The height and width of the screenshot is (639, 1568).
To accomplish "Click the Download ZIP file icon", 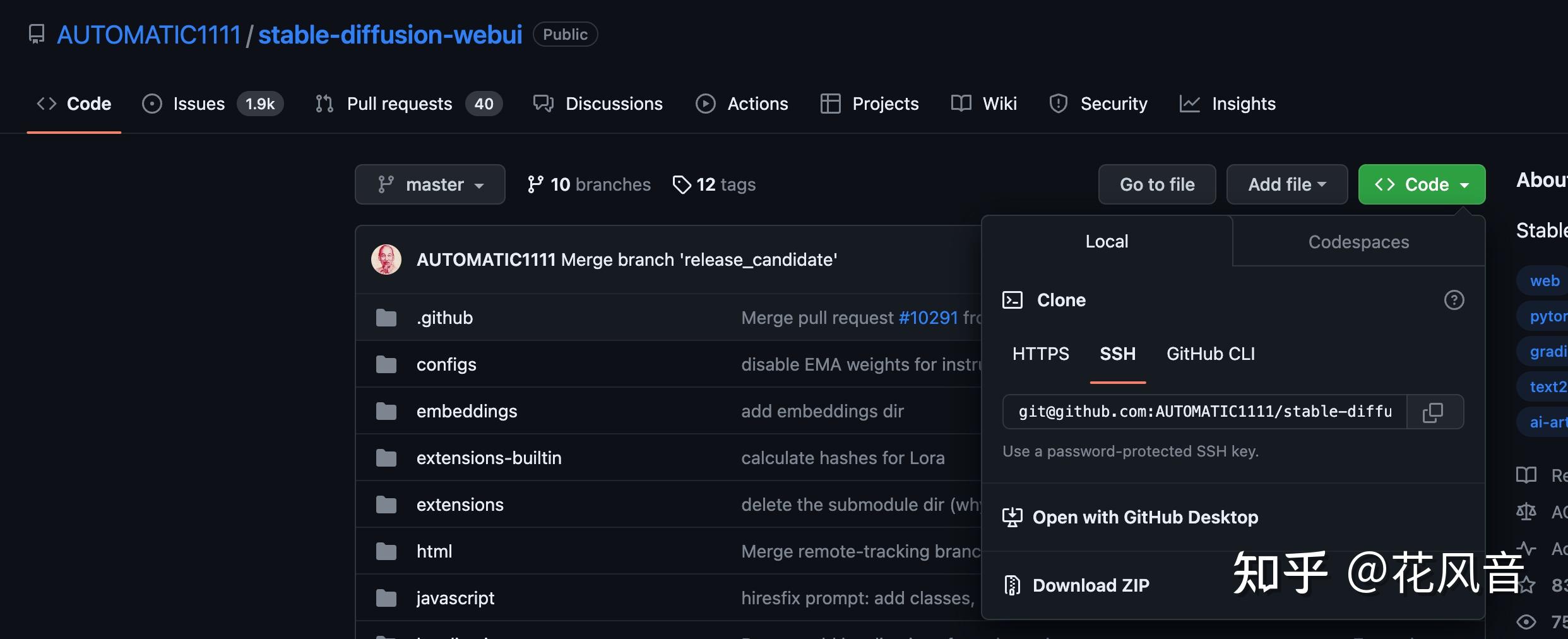I will (1013, 585).
